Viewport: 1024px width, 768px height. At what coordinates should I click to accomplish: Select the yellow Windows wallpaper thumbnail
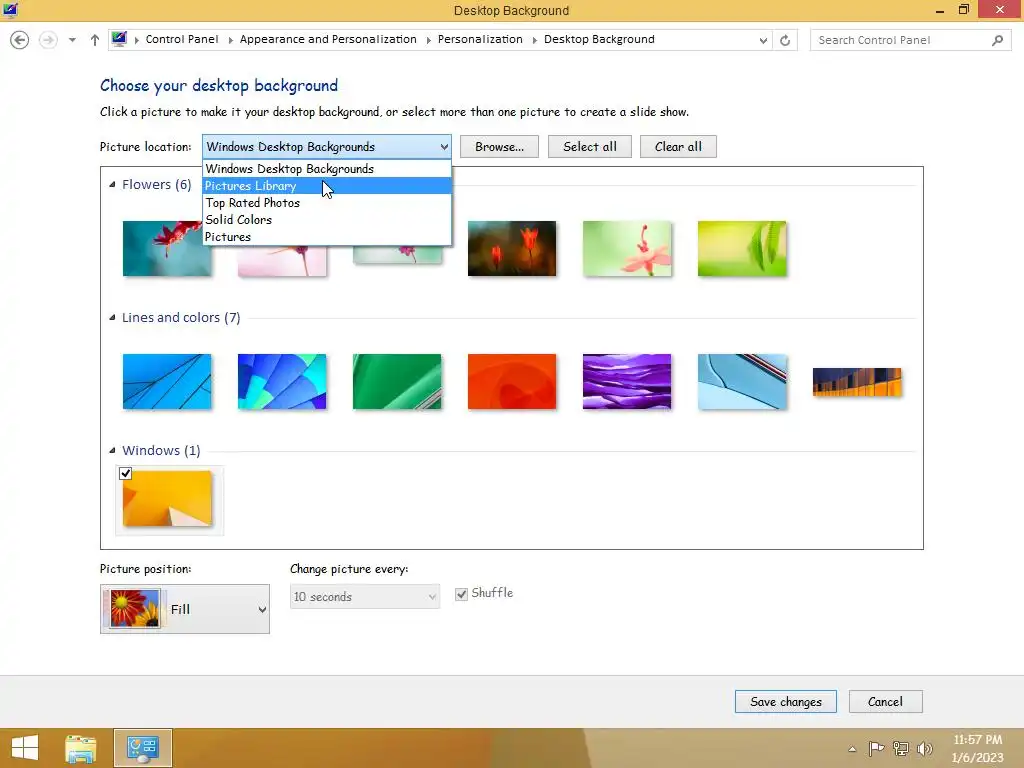[x=167, y=498]
